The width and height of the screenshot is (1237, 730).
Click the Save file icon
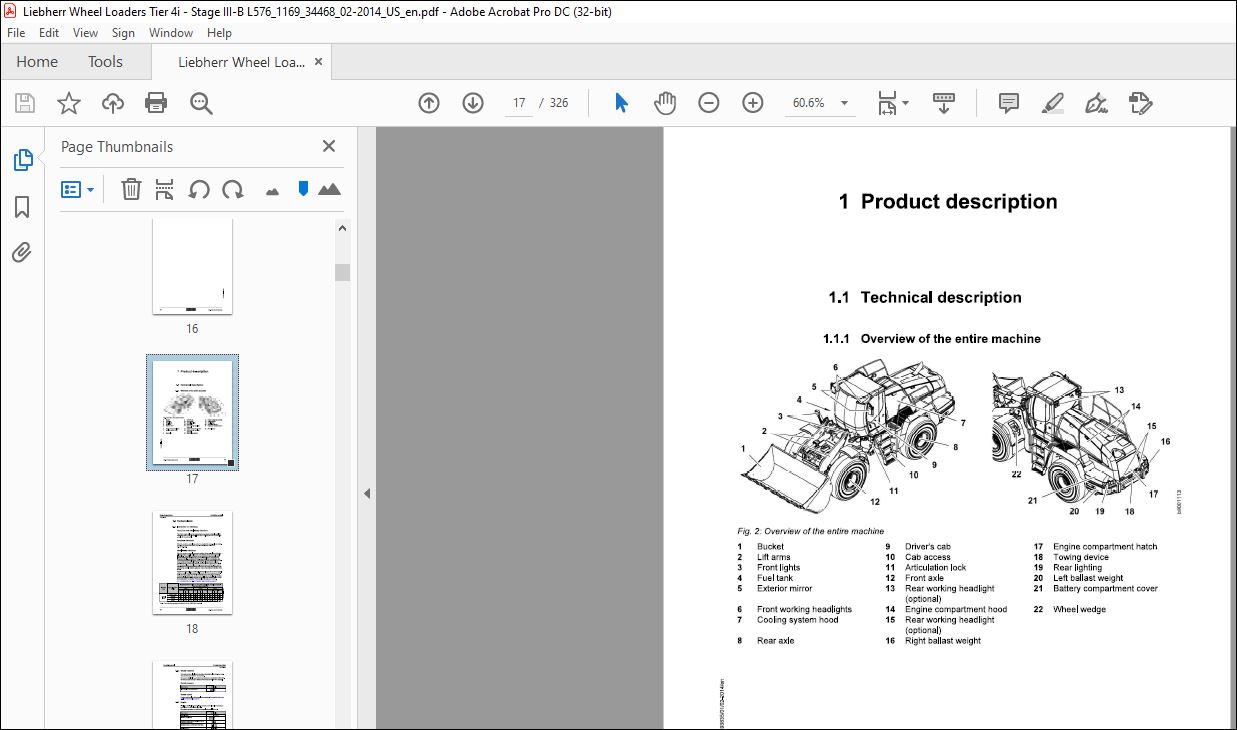pyautogui.click(x=25, y=102)
